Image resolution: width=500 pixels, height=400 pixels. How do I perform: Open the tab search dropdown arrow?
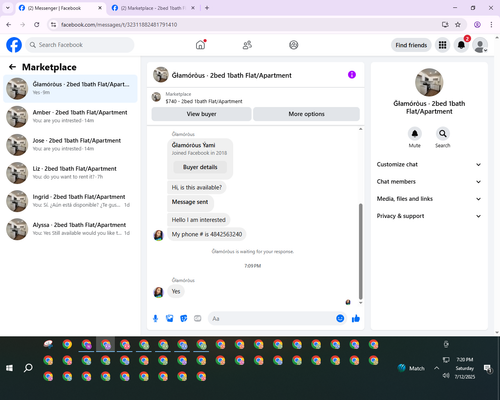tap(8, 8)
